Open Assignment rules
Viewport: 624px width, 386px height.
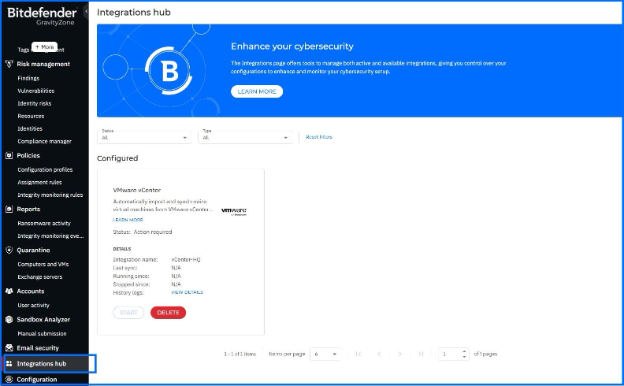(x=39, y=182)
